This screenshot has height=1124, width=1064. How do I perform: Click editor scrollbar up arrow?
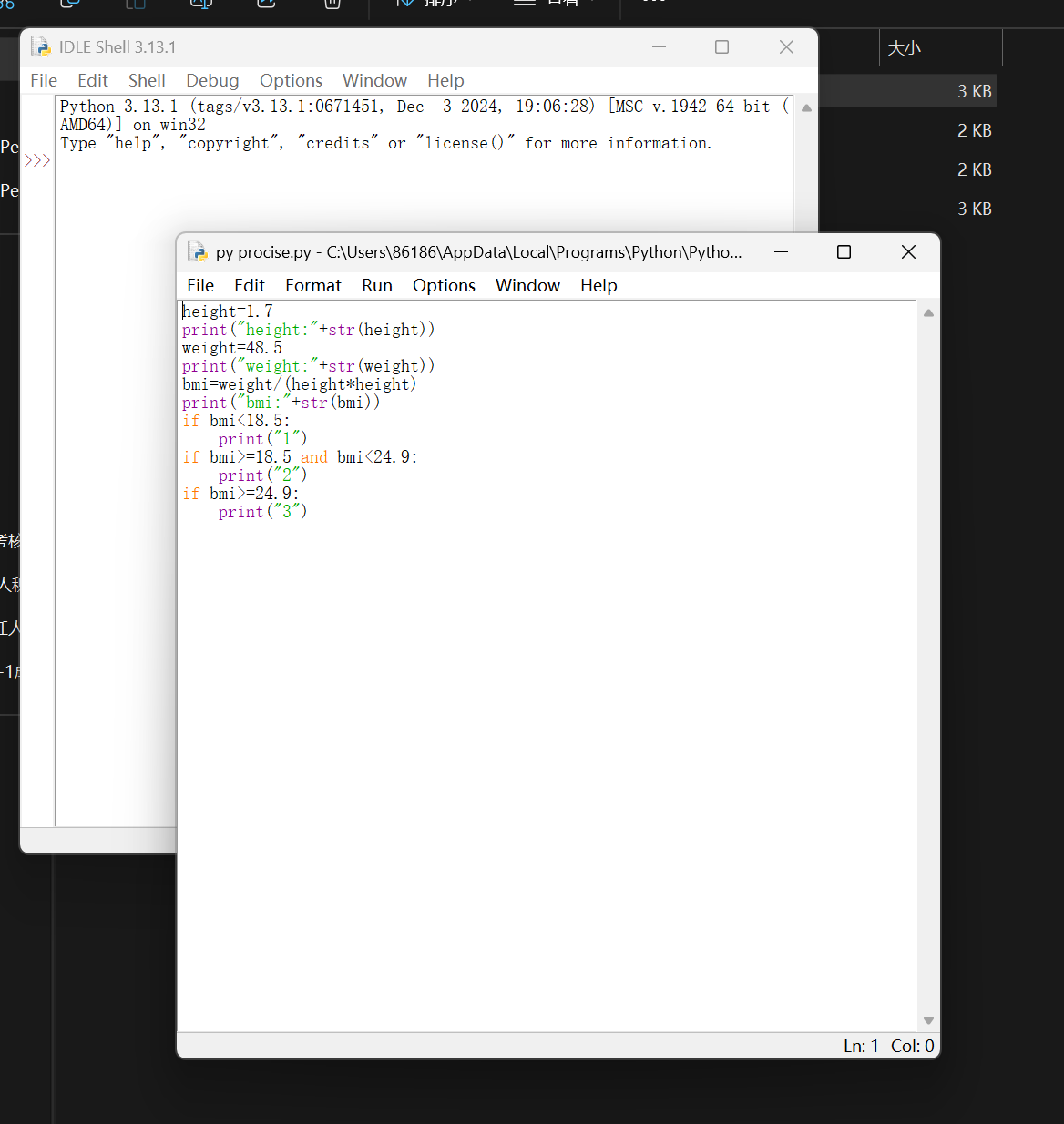click(x=928, y=312)
